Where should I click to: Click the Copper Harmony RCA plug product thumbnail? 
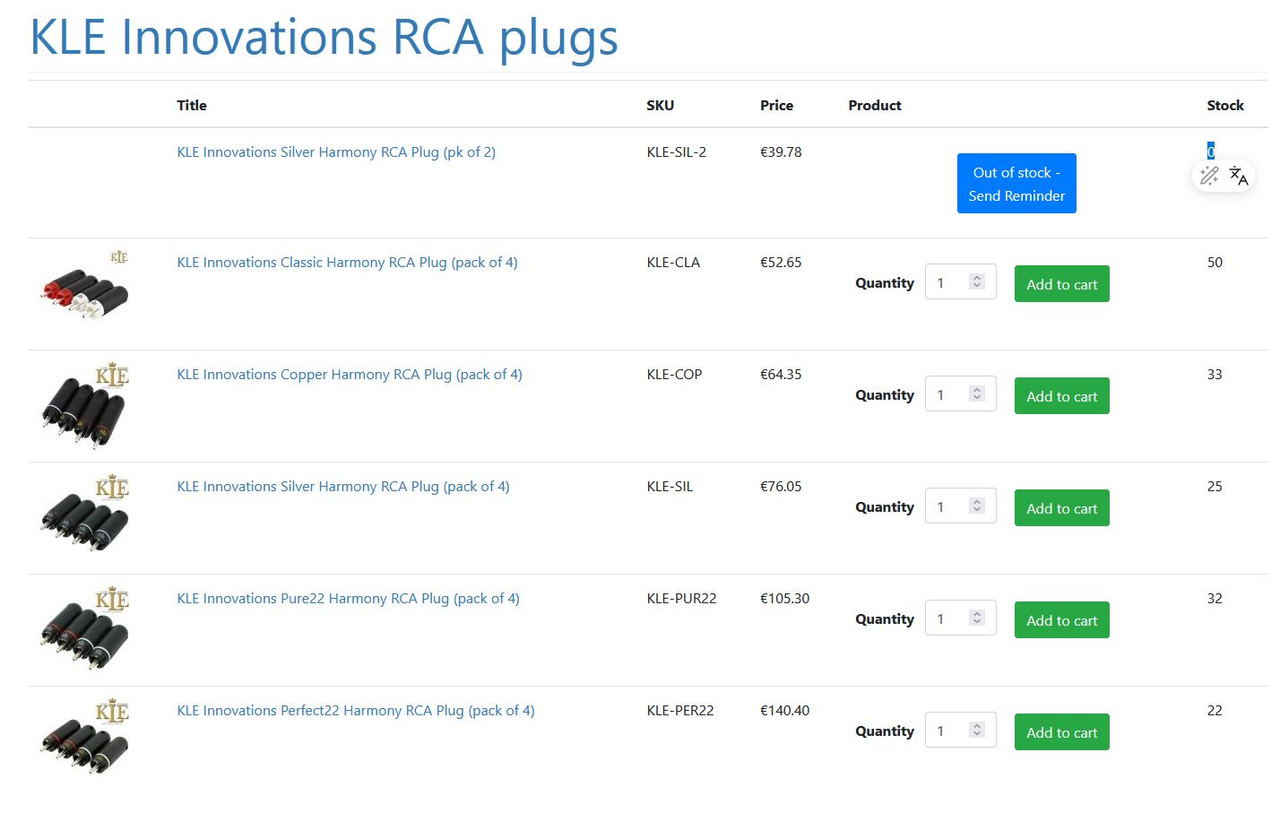85,406
